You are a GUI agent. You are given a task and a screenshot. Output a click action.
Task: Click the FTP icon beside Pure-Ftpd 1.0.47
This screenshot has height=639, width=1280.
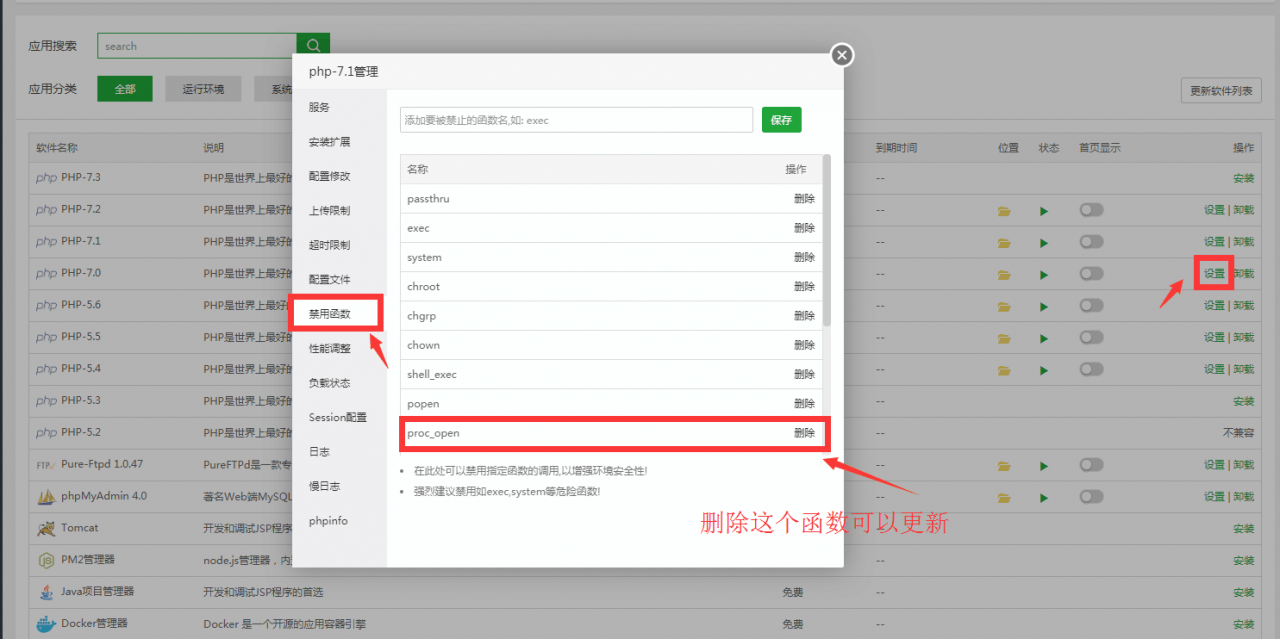(46, 465)
